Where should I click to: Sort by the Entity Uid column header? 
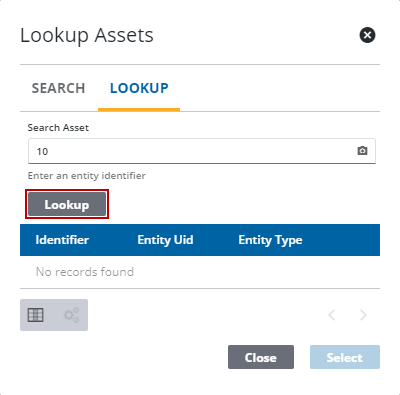coord(165,240)
